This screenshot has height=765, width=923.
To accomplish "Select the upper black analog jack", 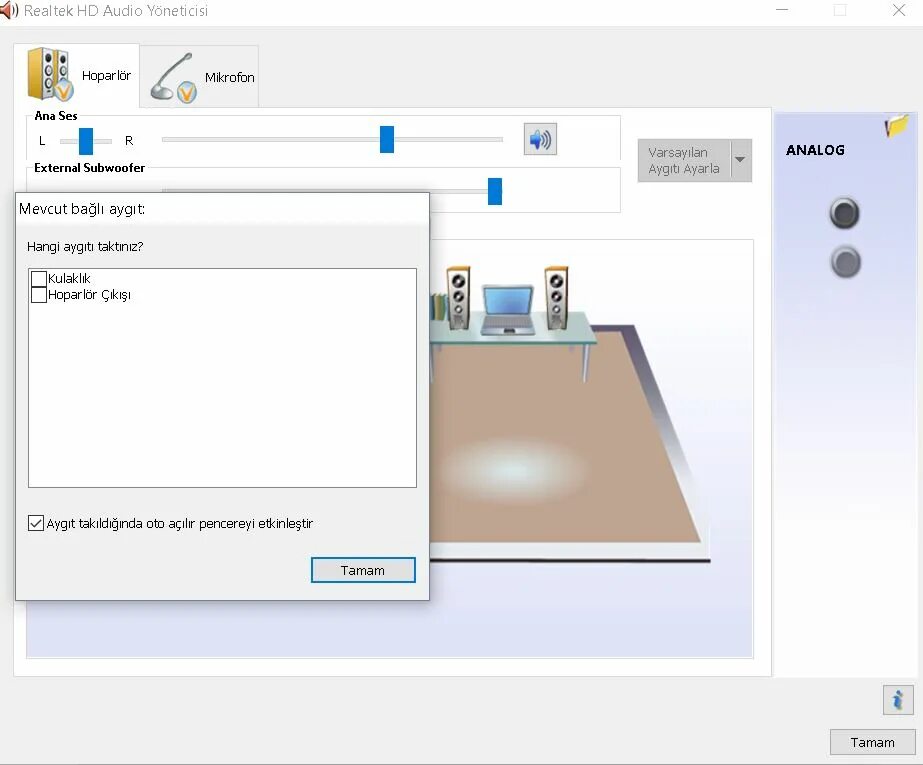I will point(845,212).
